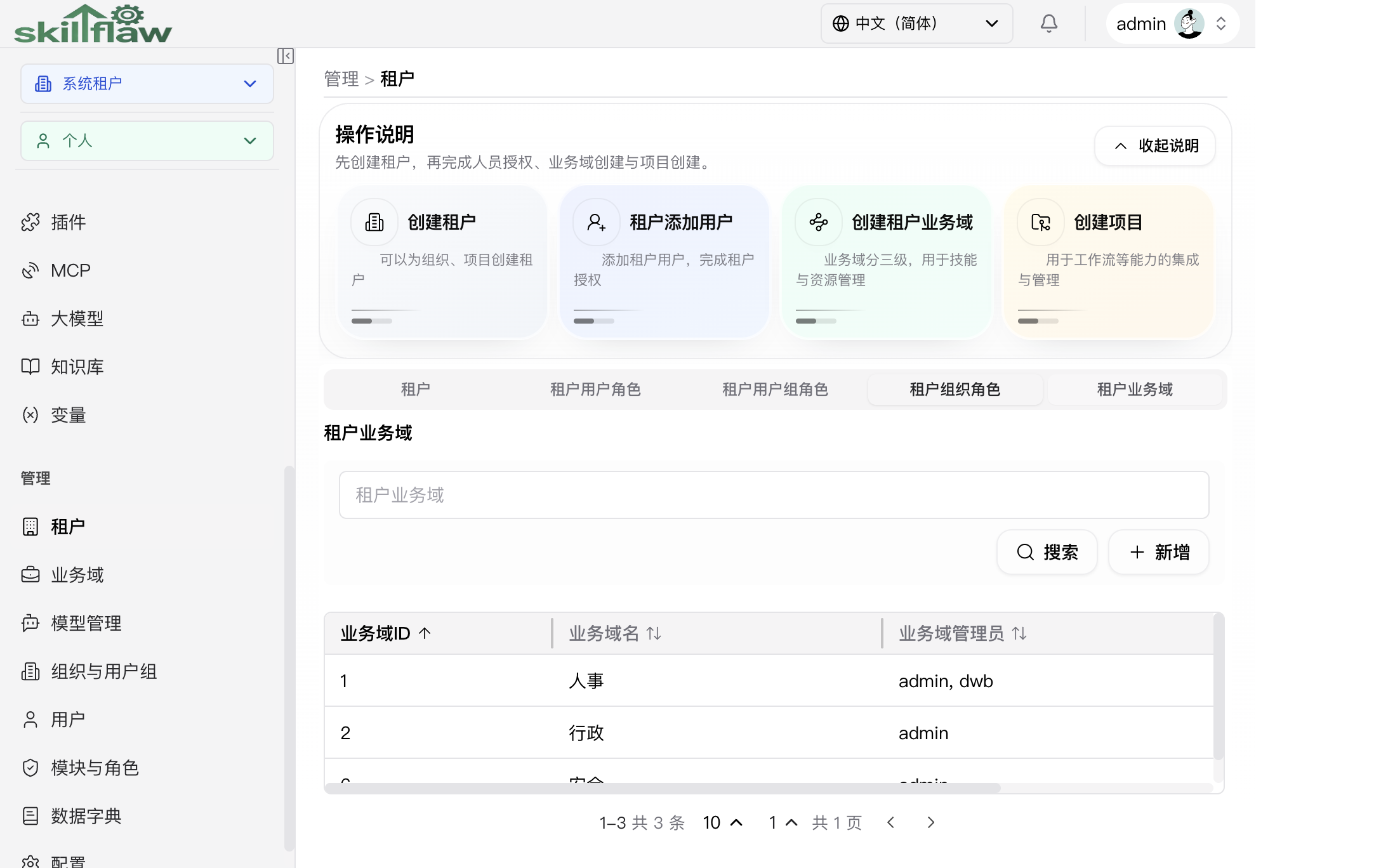Switch to the 租户业务域 tab
The width and height of the screenshot is (1381, 868).
pos(1135,389)
